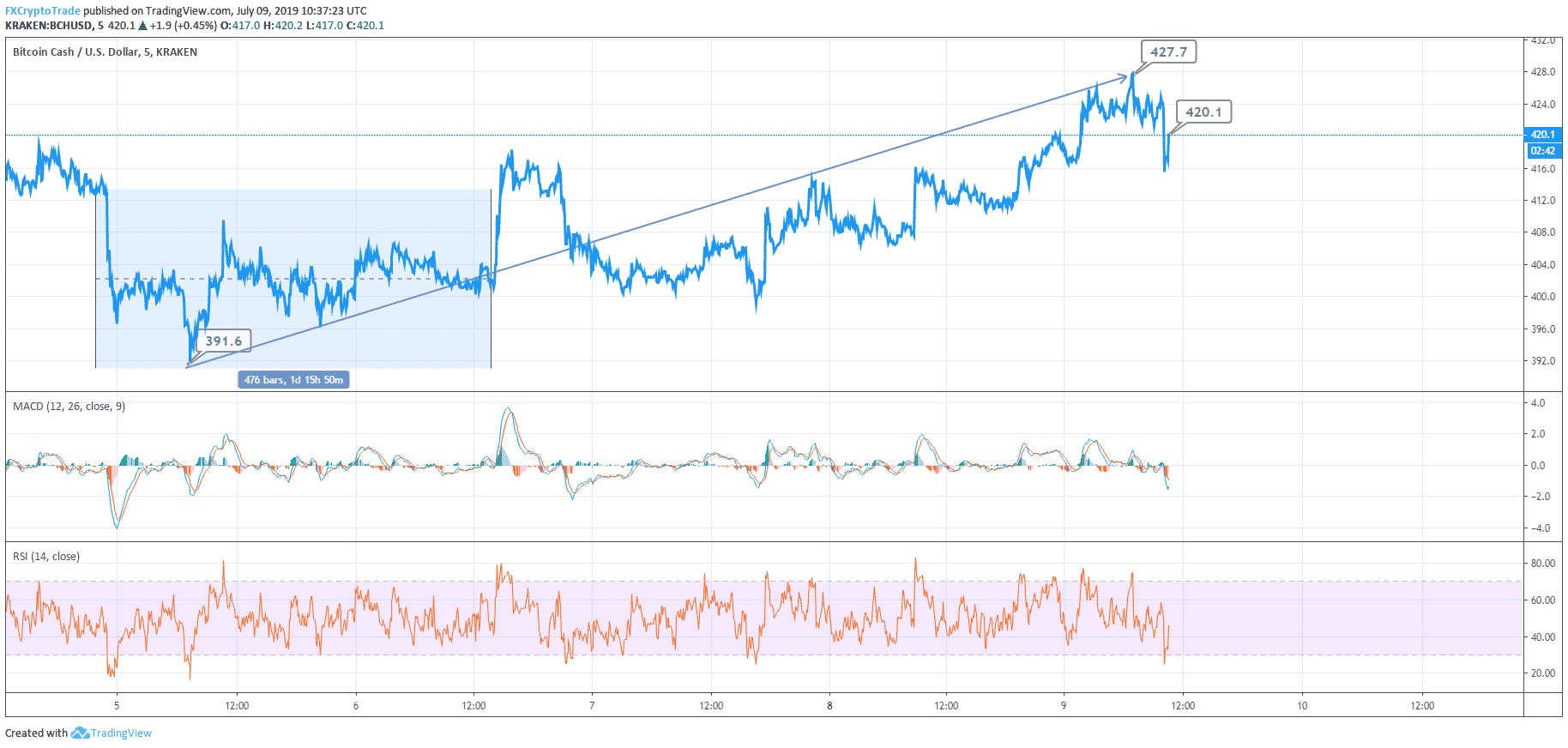Click the 404.0 price axis label
Screen dimensions: 1568x748
tap(1543, 265)
